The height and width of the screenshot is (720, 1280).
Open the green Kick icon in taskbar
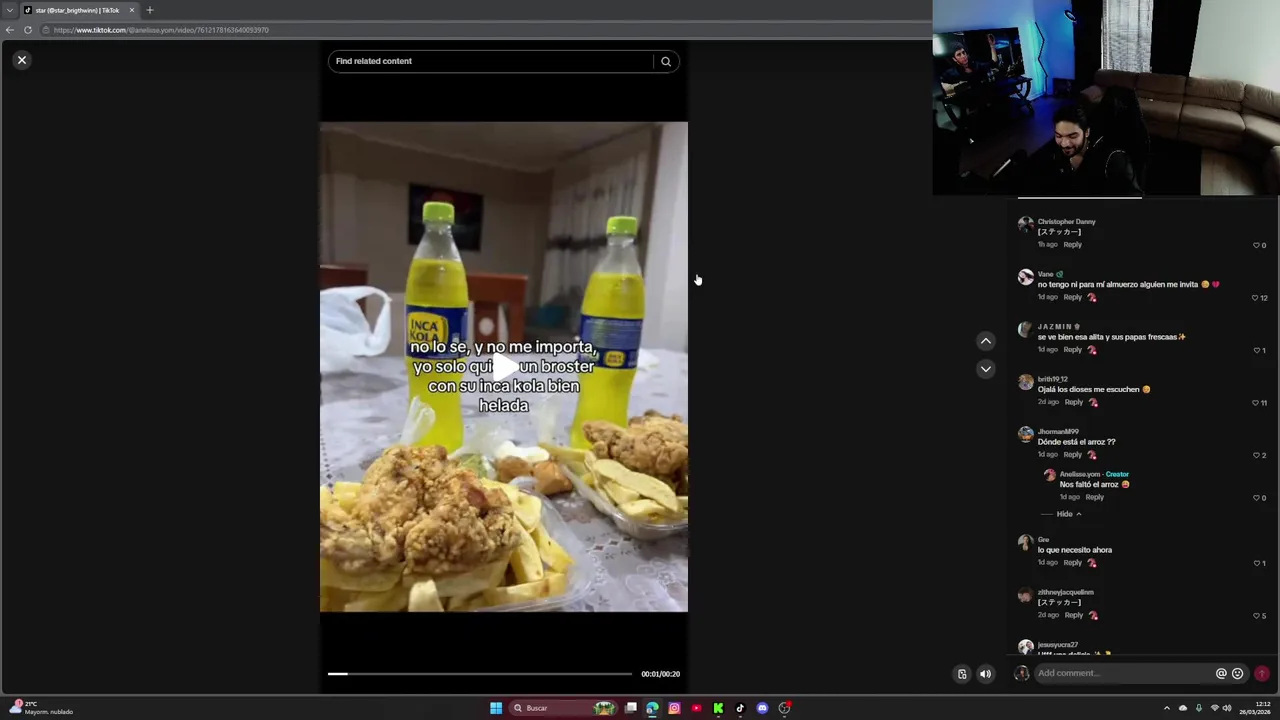coord(718,708)
